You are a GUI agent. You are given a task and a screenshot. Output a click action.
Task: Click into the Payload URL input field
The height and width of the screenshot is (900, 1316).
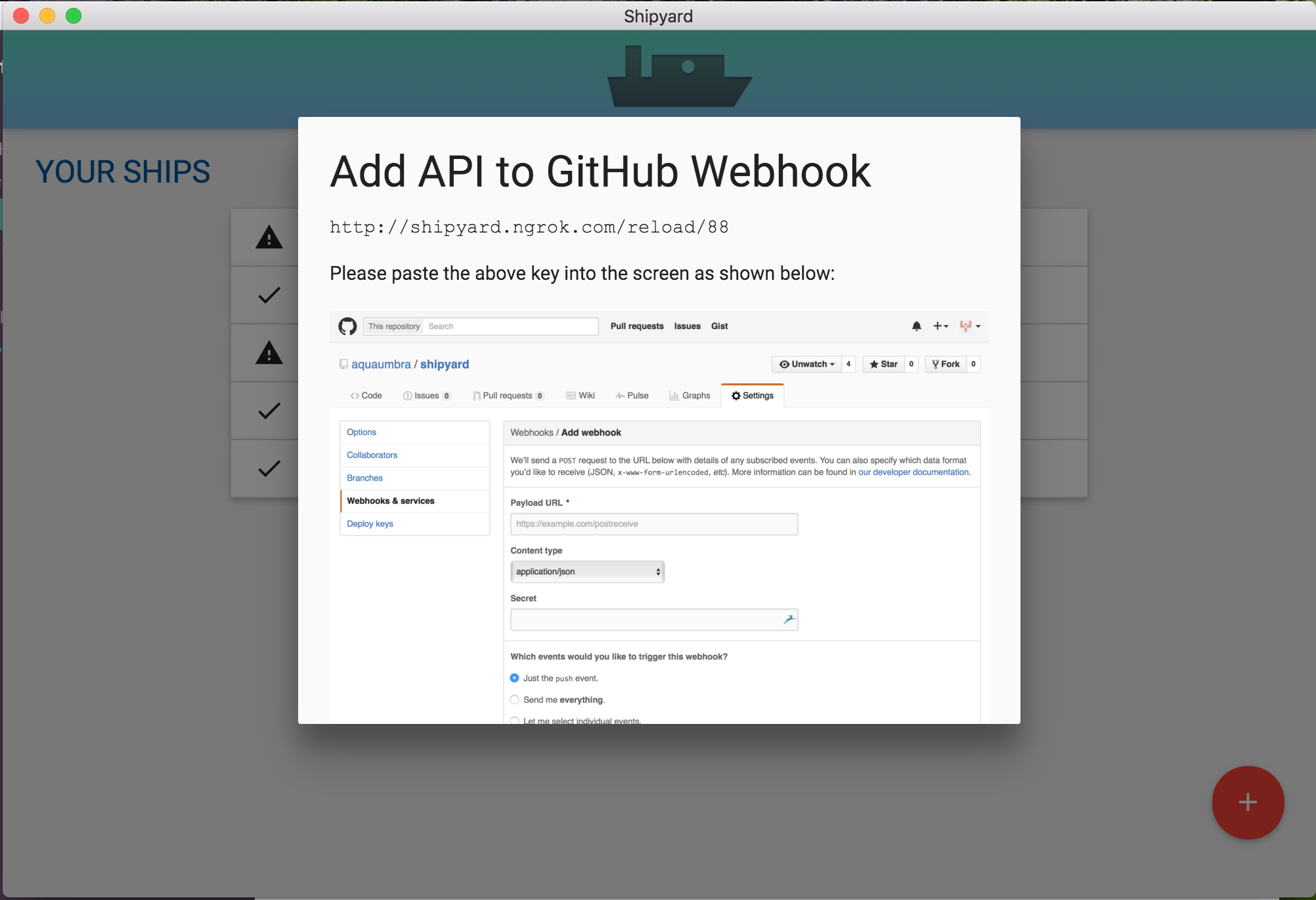tap(653, 524)
